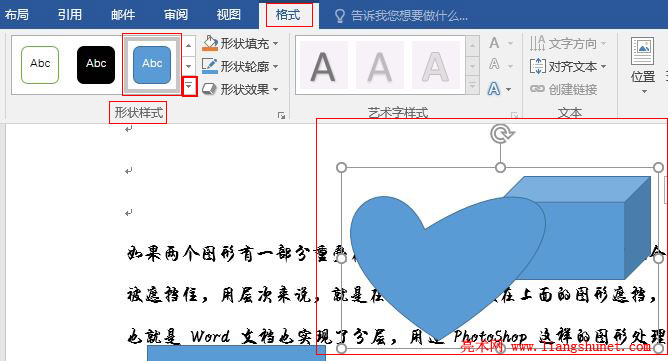Click the Create Link (创建链接) chain icon

tap(538, 89)
